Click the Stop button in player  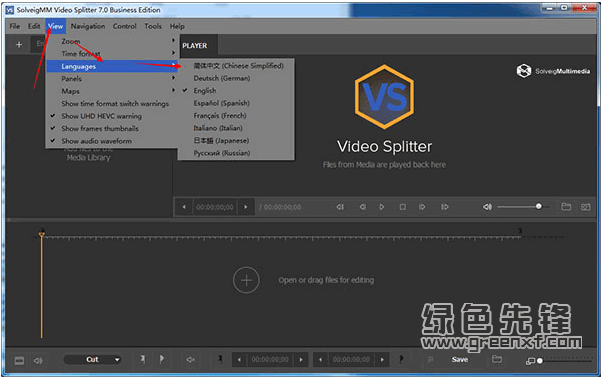pos(402,207)
